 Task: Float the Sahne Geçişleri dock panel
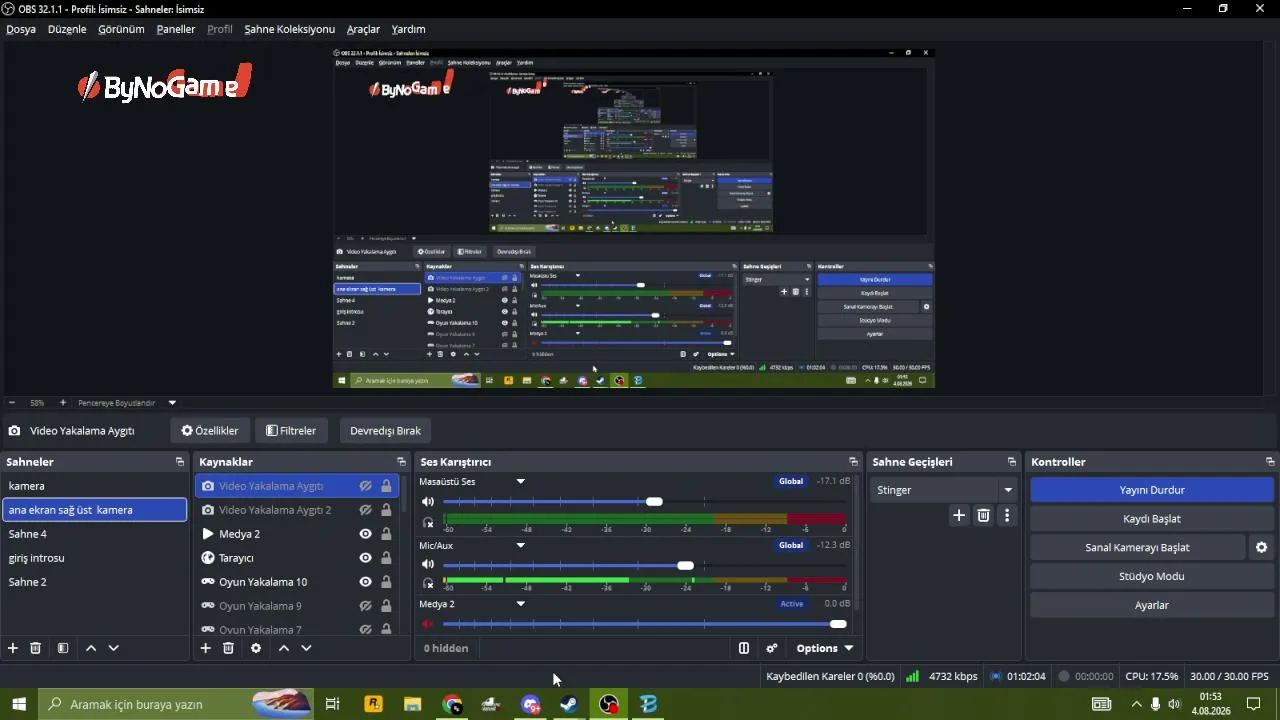click(1012, 462)
